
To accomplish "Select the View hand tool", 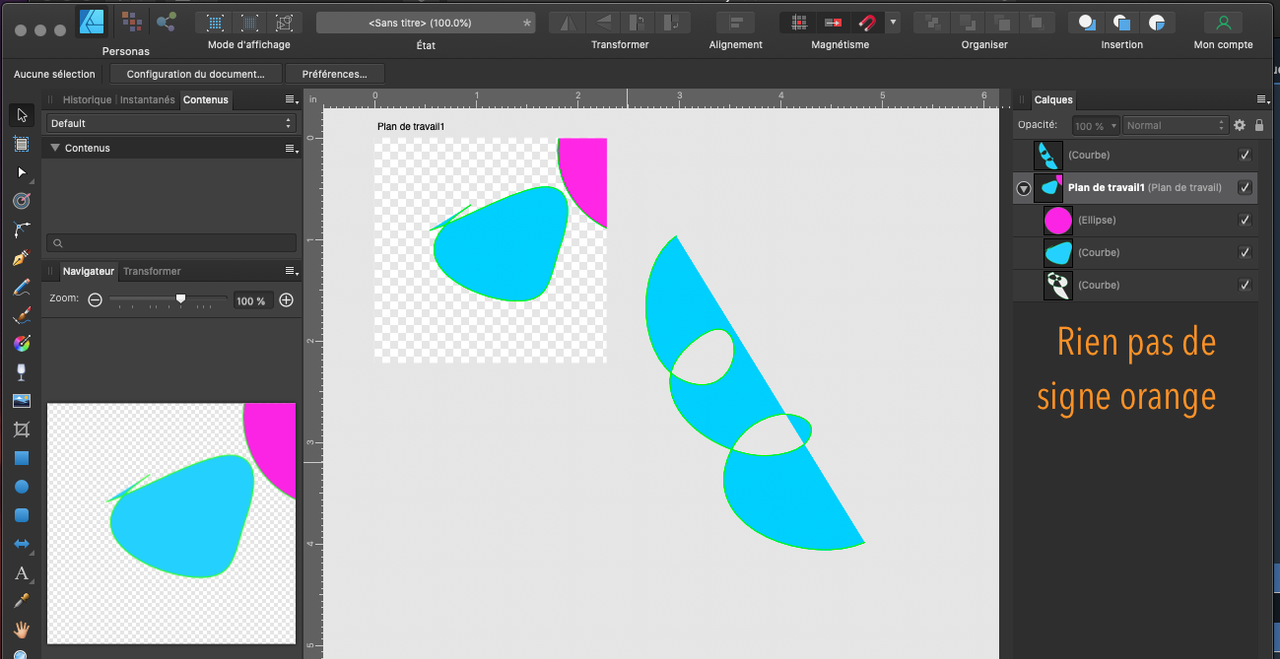I will [x=21, y=630].
